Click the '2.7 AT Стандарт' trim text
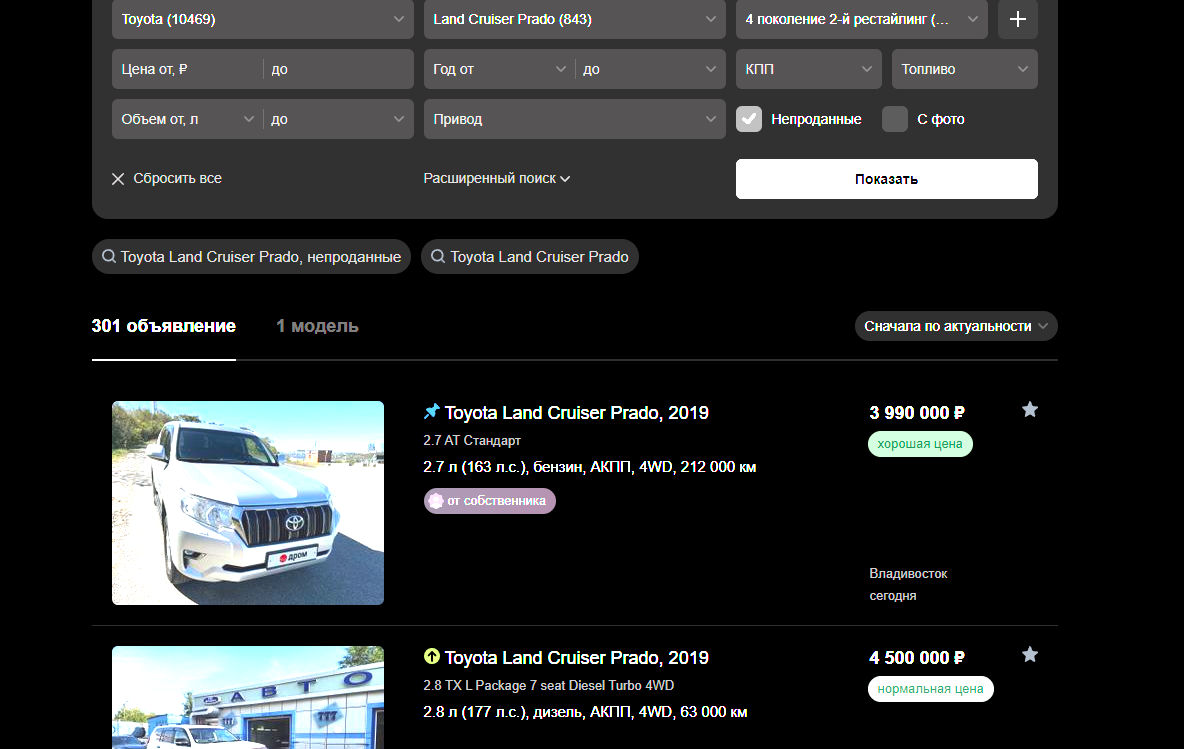1184x749 pixels. coord(472,440)
